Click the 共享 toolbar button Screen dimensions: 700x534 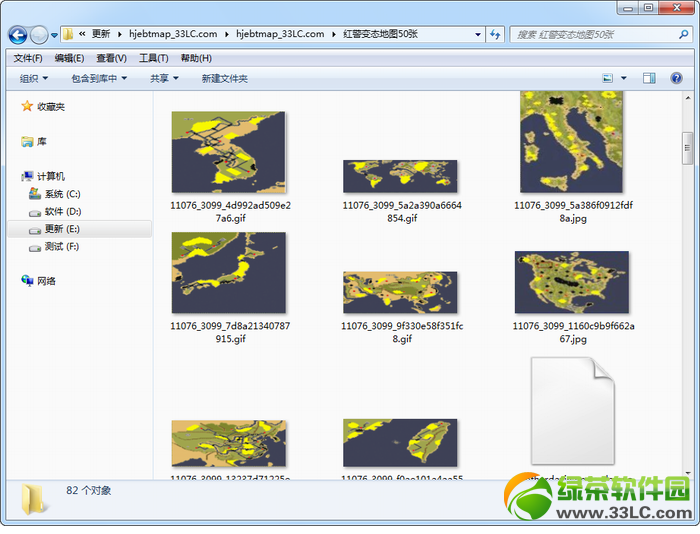[x=164, y=79]
